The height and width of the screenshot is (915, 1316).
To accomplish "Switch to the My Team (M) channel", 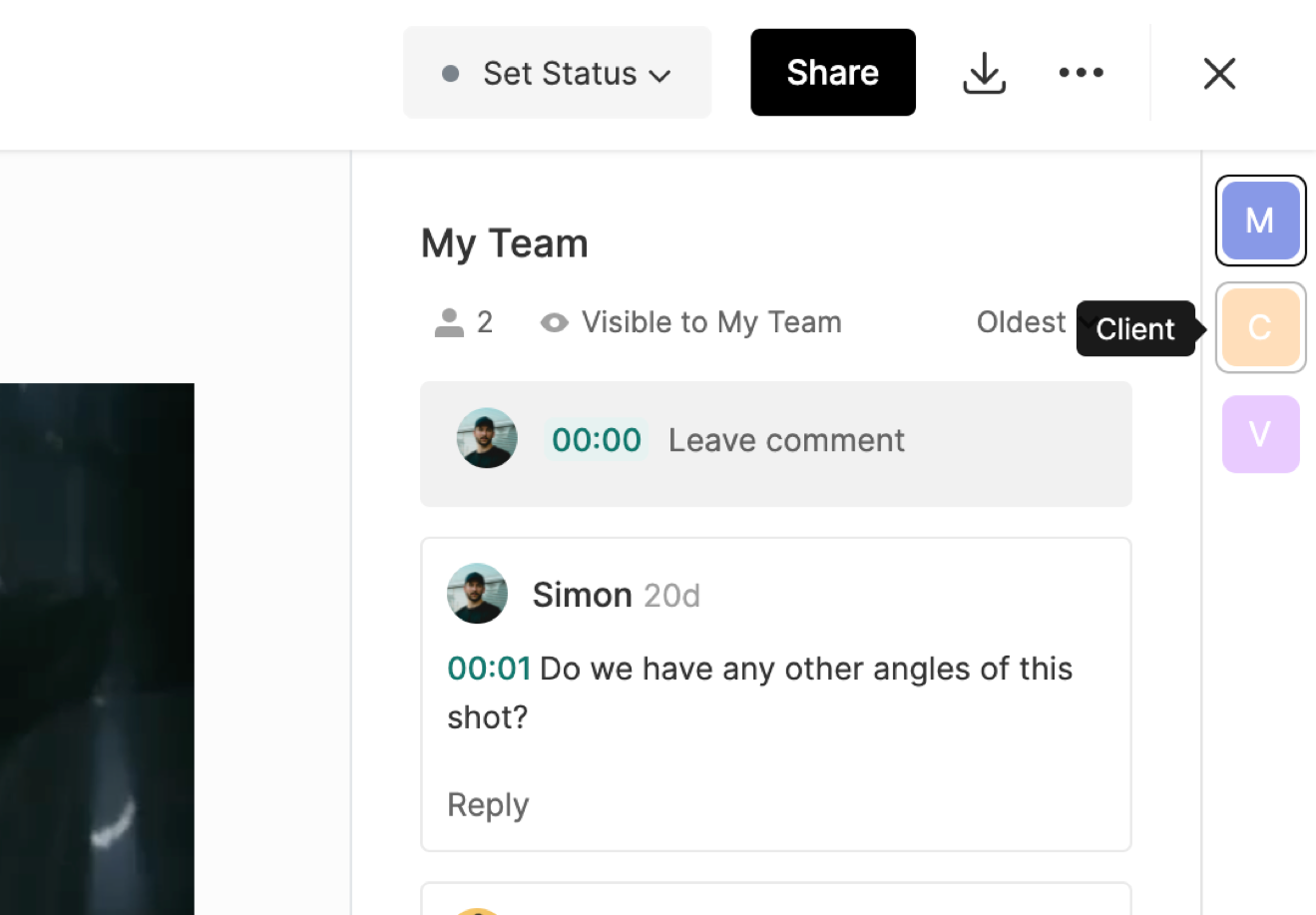I will [x=1260, y=221].
